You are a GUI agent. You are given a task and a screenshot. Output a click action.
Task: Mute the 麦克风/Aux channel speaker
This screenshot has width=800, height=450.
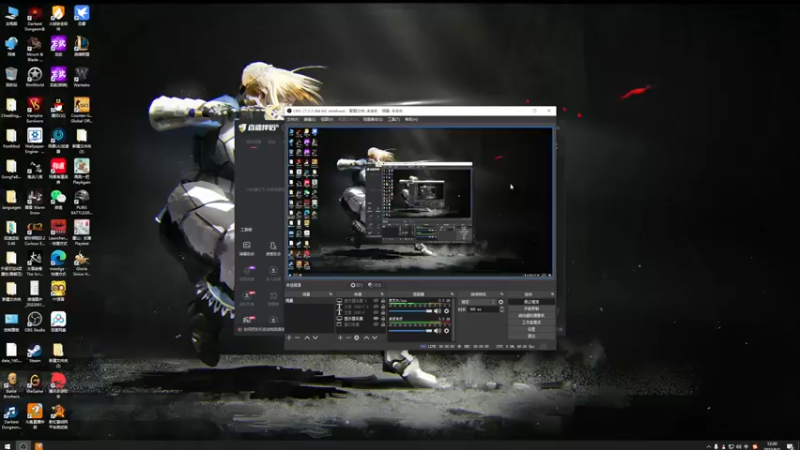437,311
